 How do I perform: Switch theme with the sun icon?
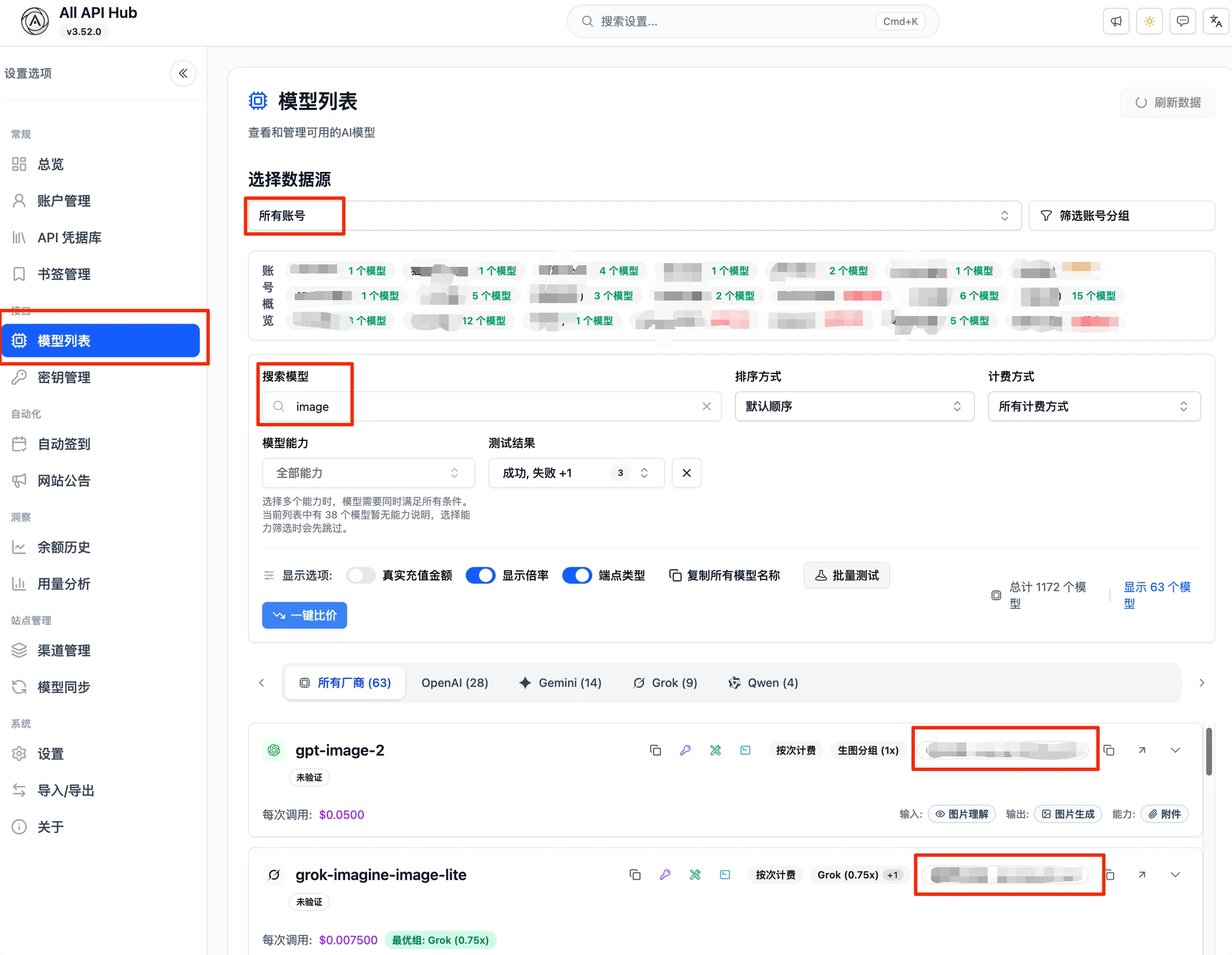click(1149, 21)
